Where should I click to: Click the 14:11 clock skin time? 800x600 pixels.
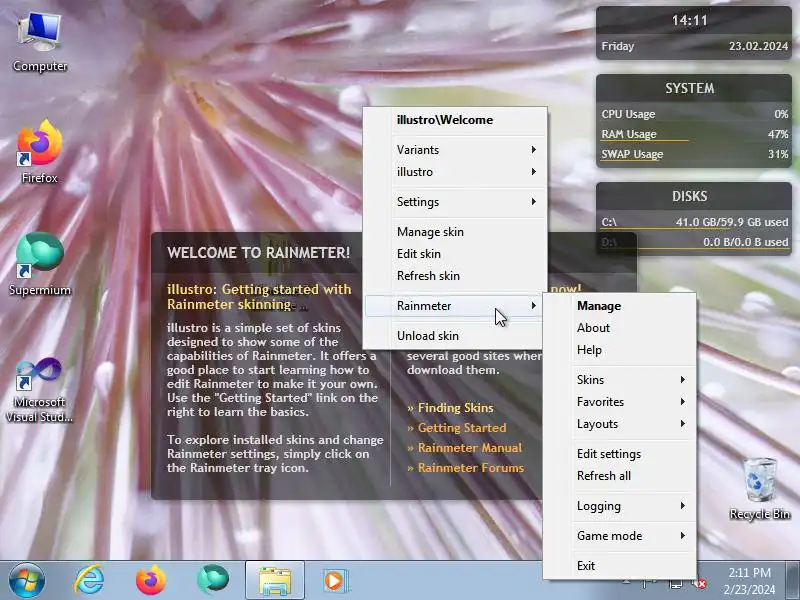click(x=689, y=20)
